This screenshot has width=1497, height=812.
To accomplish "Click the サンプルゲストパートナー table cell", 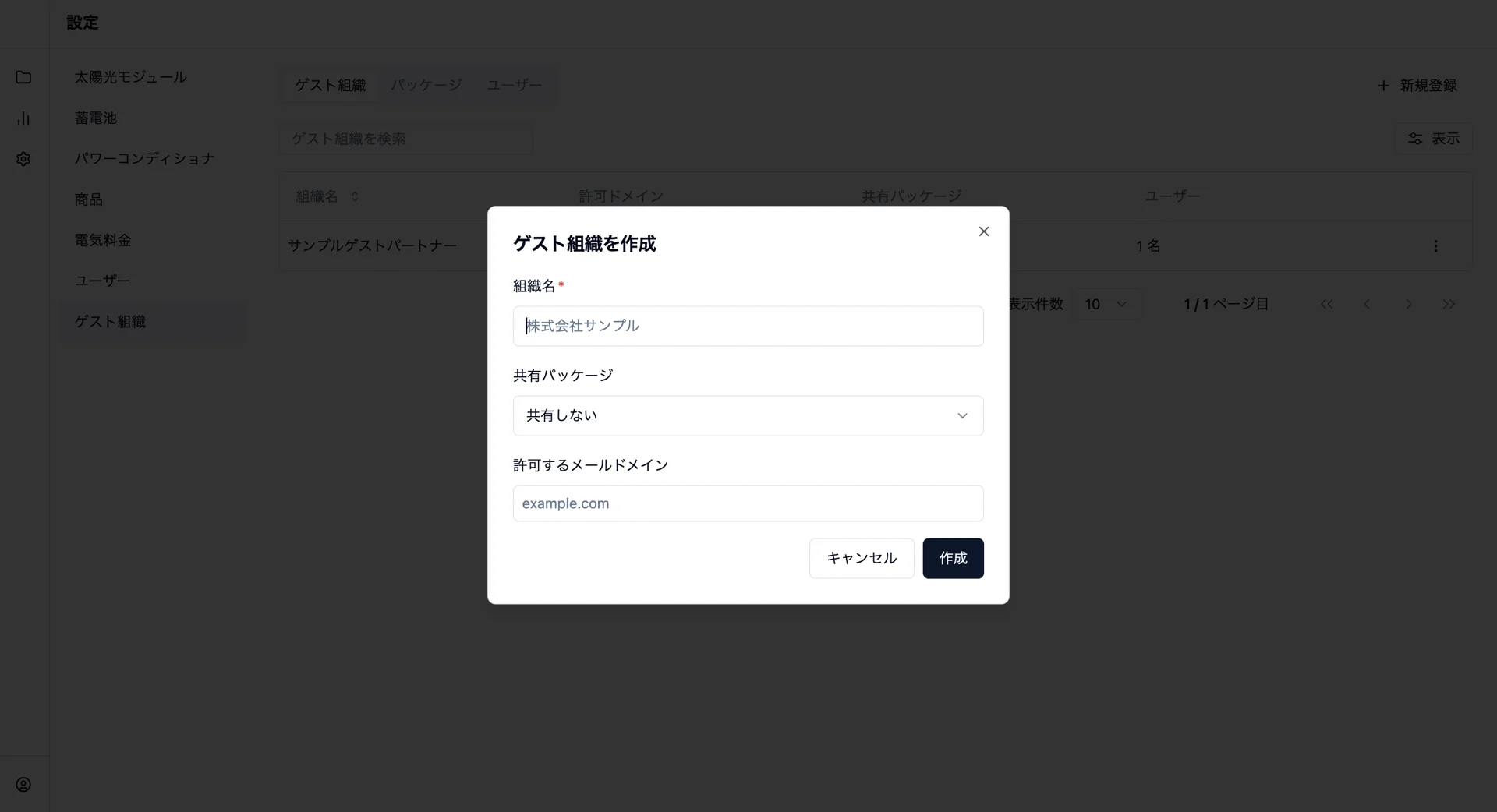I will pos(372,245).
